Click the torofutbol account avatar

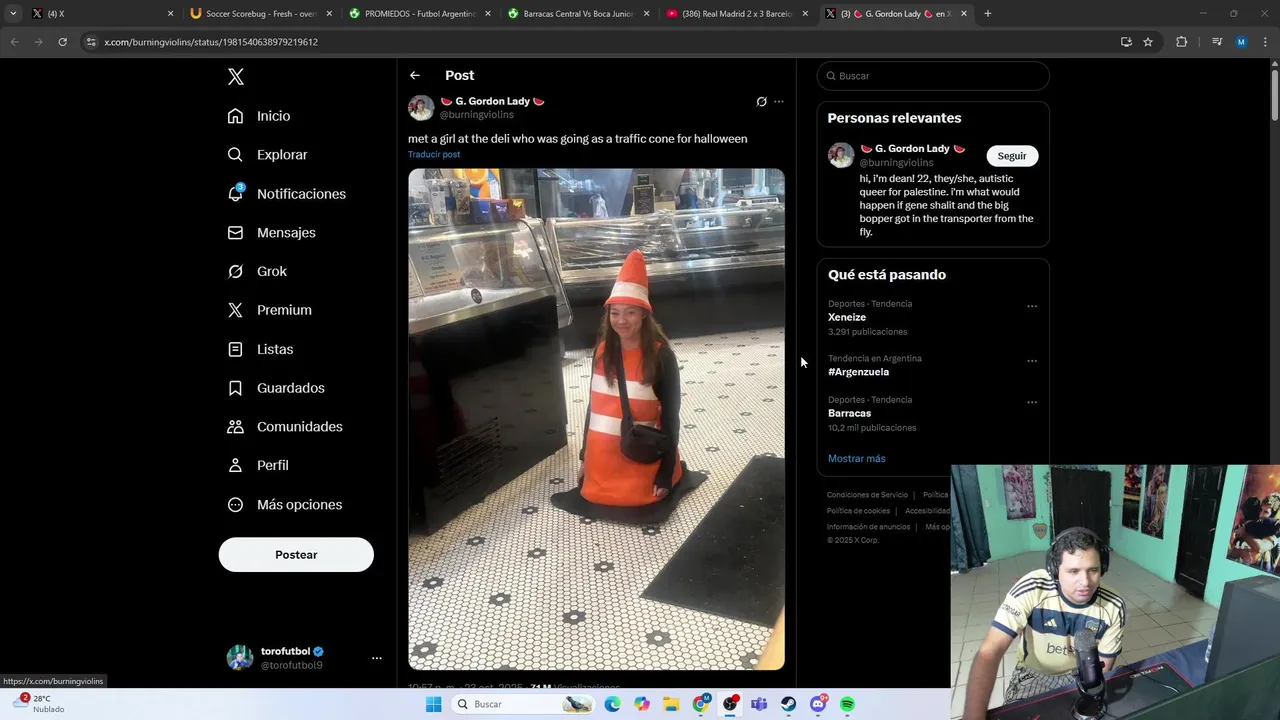(x=240, y=657)
